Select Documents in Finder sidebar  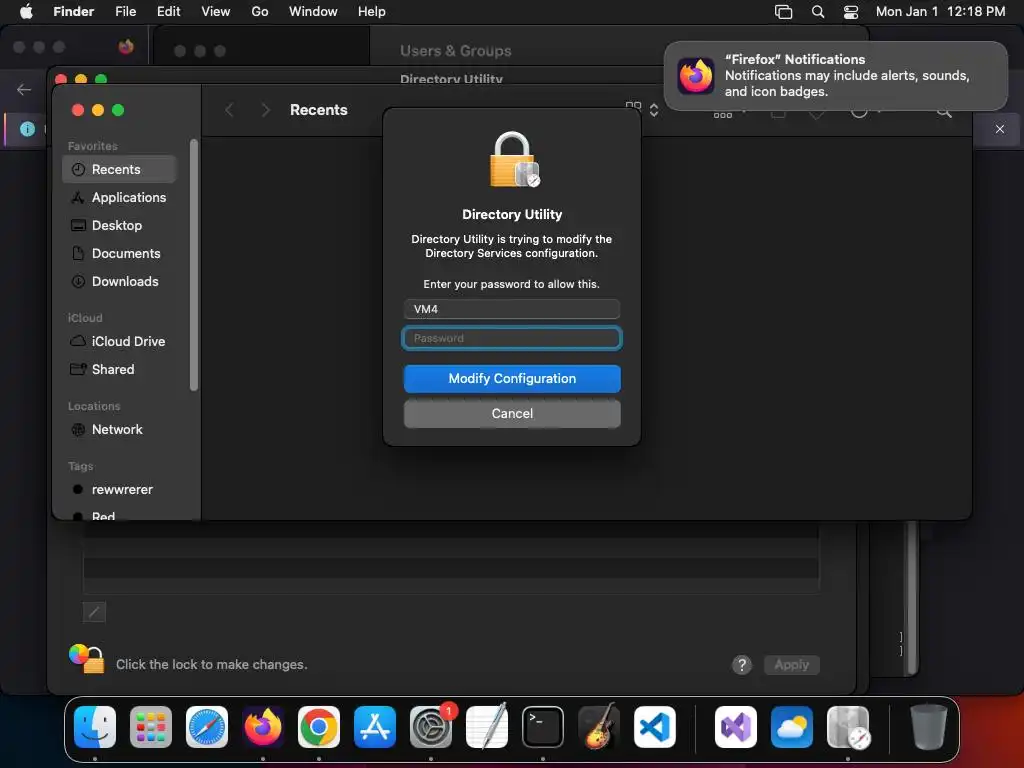pyautogui.click(x=119, y=253)
